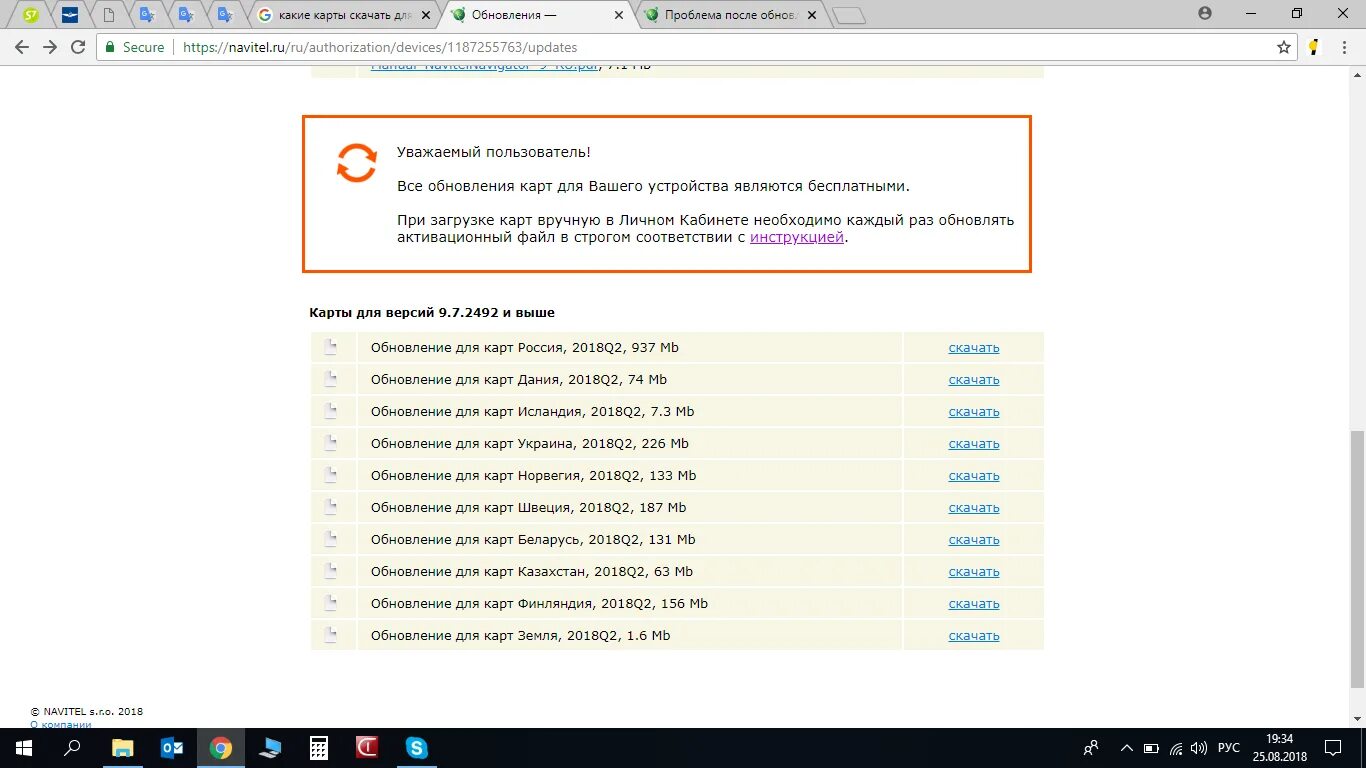This screenshot has height=768, width=1366.
Task: Open the People icon in the taskbar
Action: tap(1091, 748)
